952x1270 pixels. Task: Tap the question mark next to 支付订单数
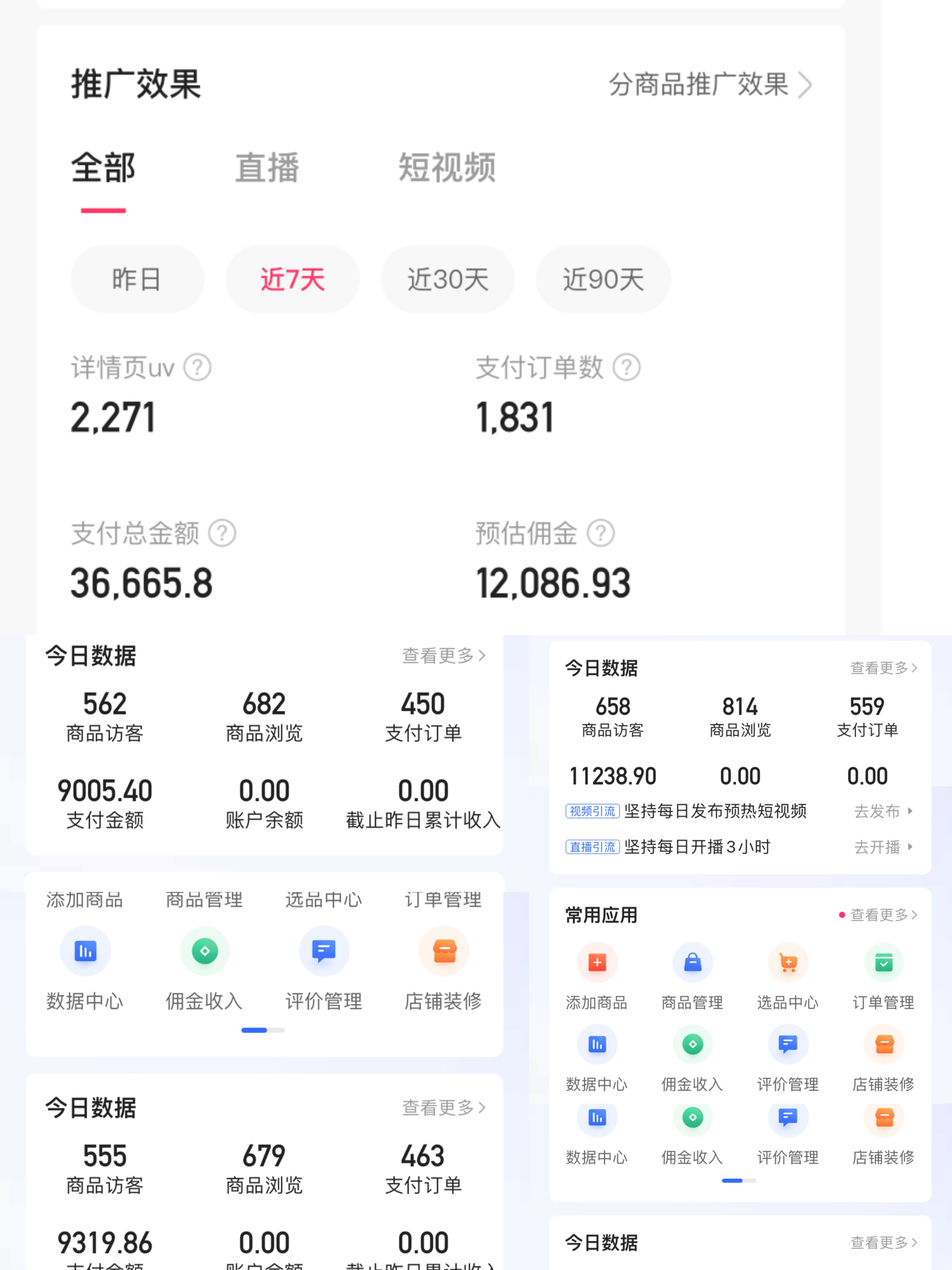tap(627, 367)
